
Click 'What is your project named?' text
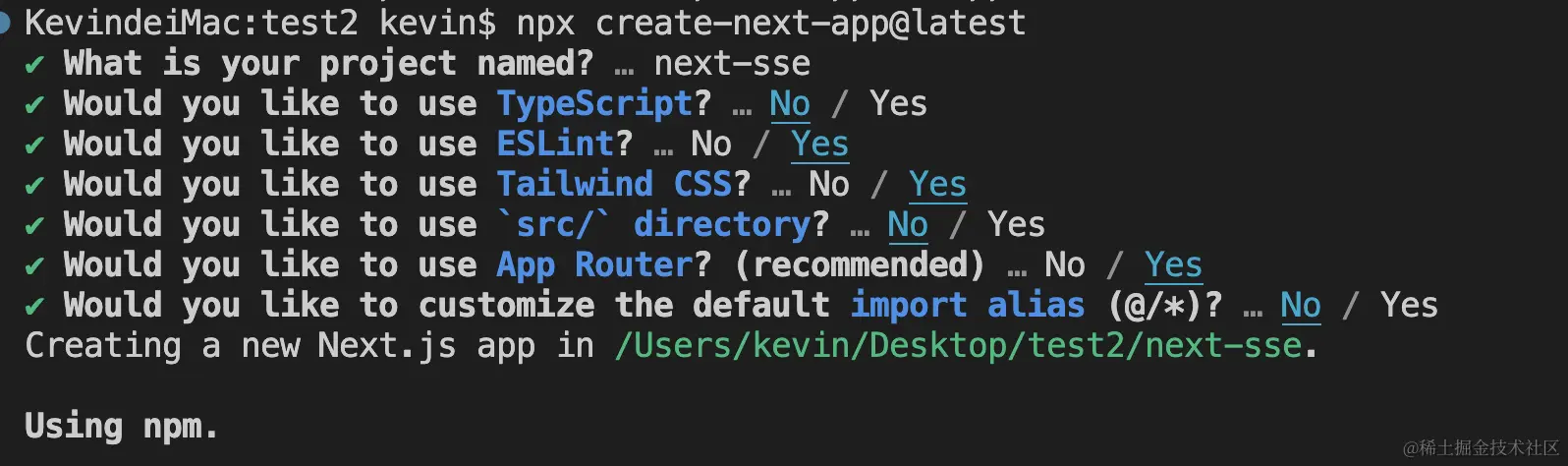click(x=329, y=63)
